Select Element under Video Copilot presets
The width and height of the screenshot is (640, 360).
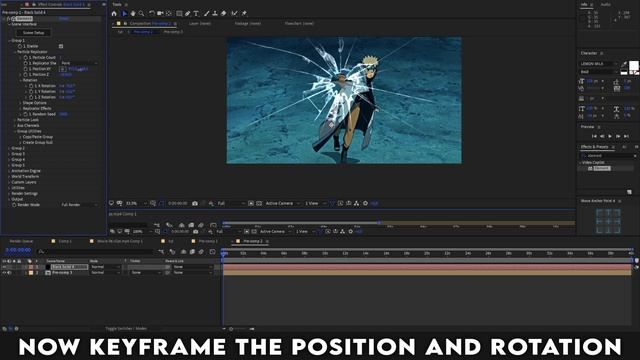click(602, 168)
